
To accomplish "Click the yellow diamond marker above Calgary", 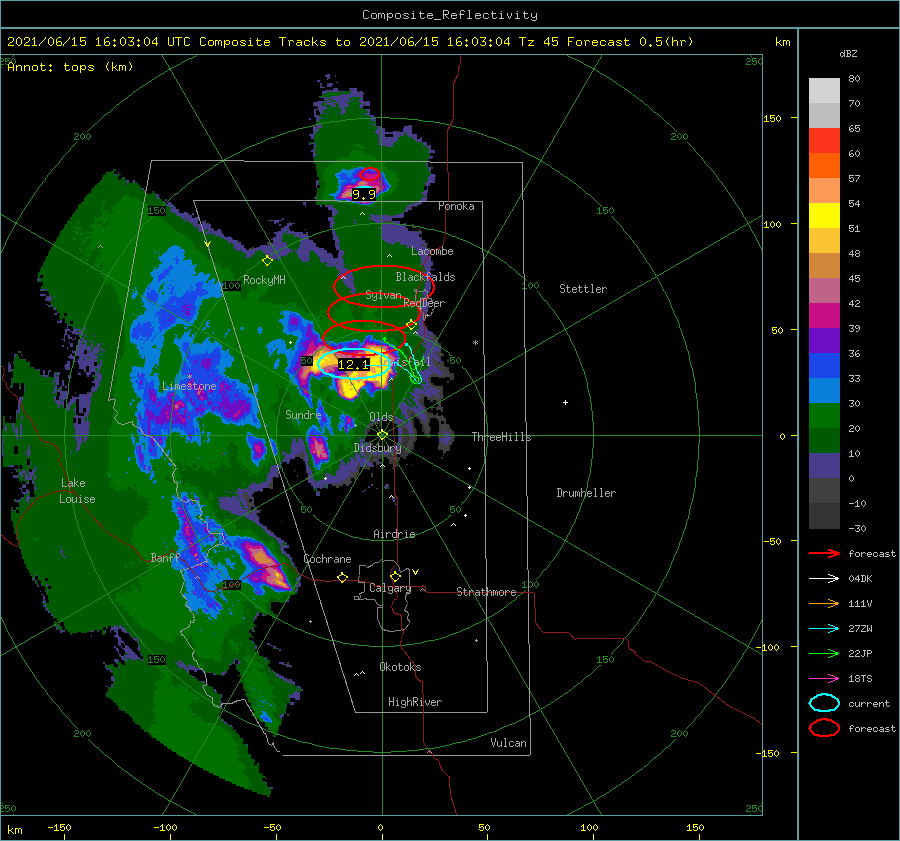I will 395,576.
